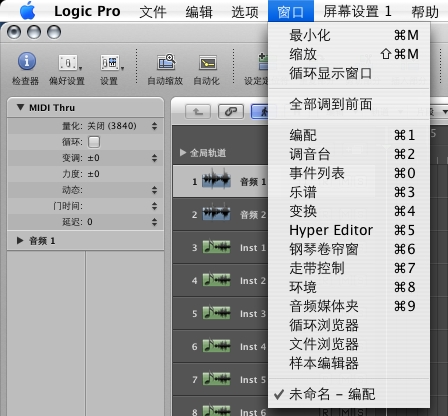
Task: Toggle the 循环 checkbox
Action: 94,142
